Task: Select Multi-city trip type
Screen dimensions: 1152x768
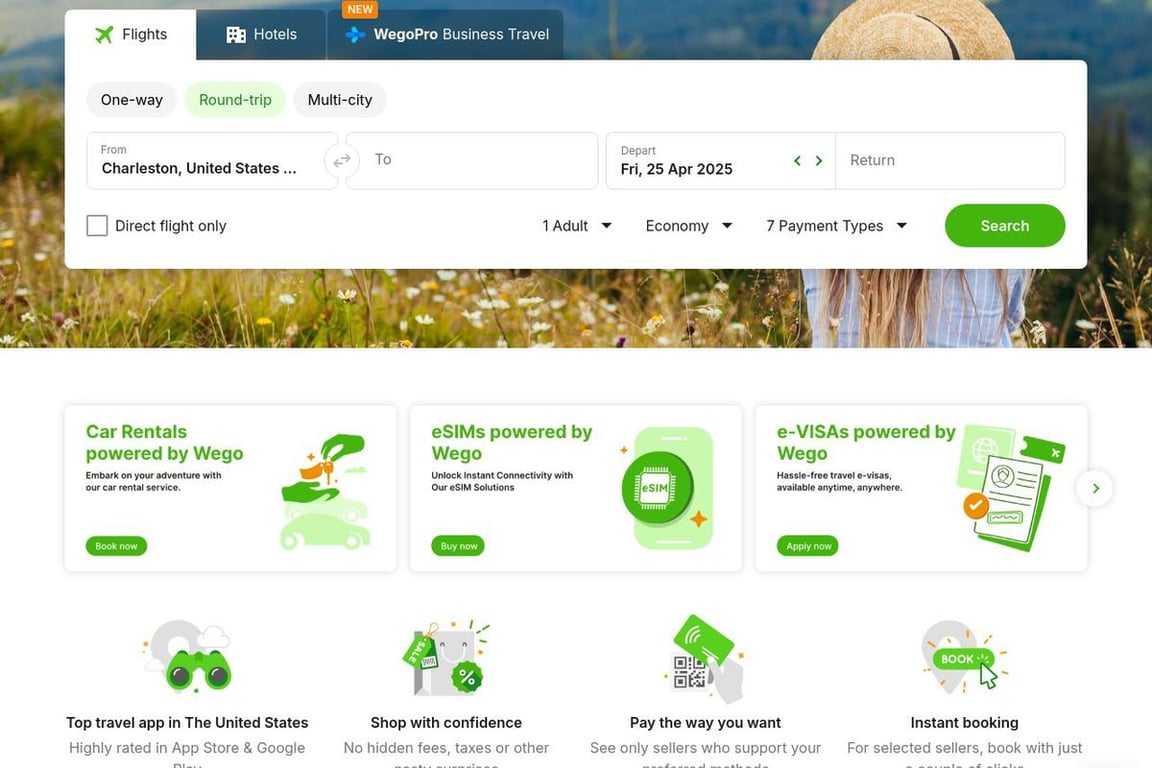Action: [x=339, y=100]
